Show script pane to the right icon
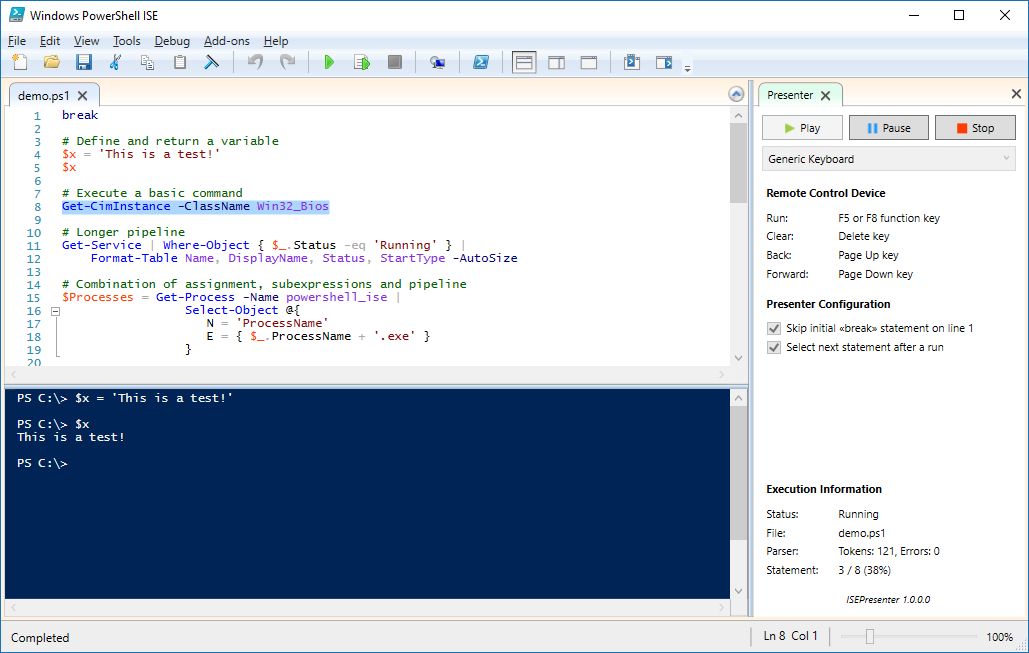Screen dimensions: 1029x653 point(556,62)
